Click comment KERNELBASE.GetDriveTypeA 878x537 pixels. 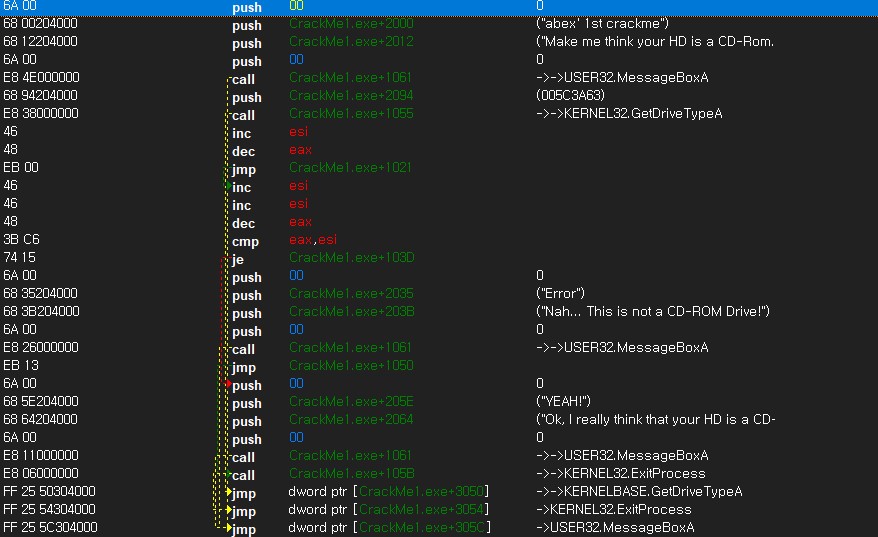639,492
